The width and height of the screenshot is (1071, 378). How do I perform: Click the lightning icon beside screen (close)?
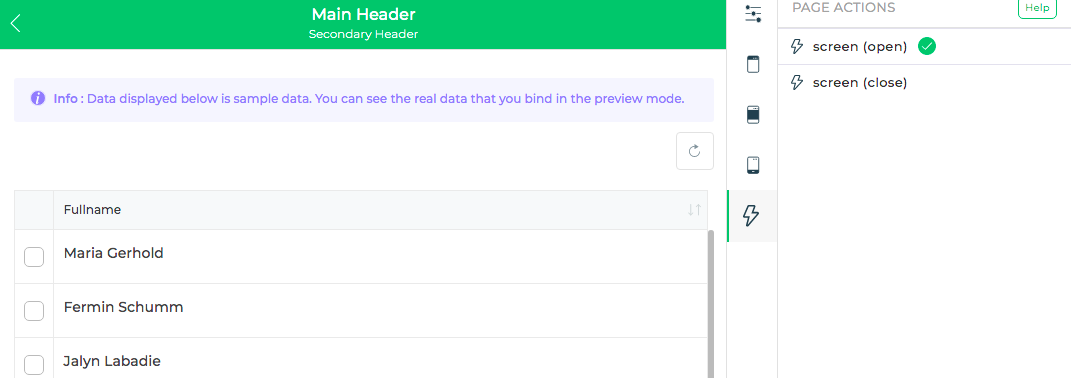[796, 83]
